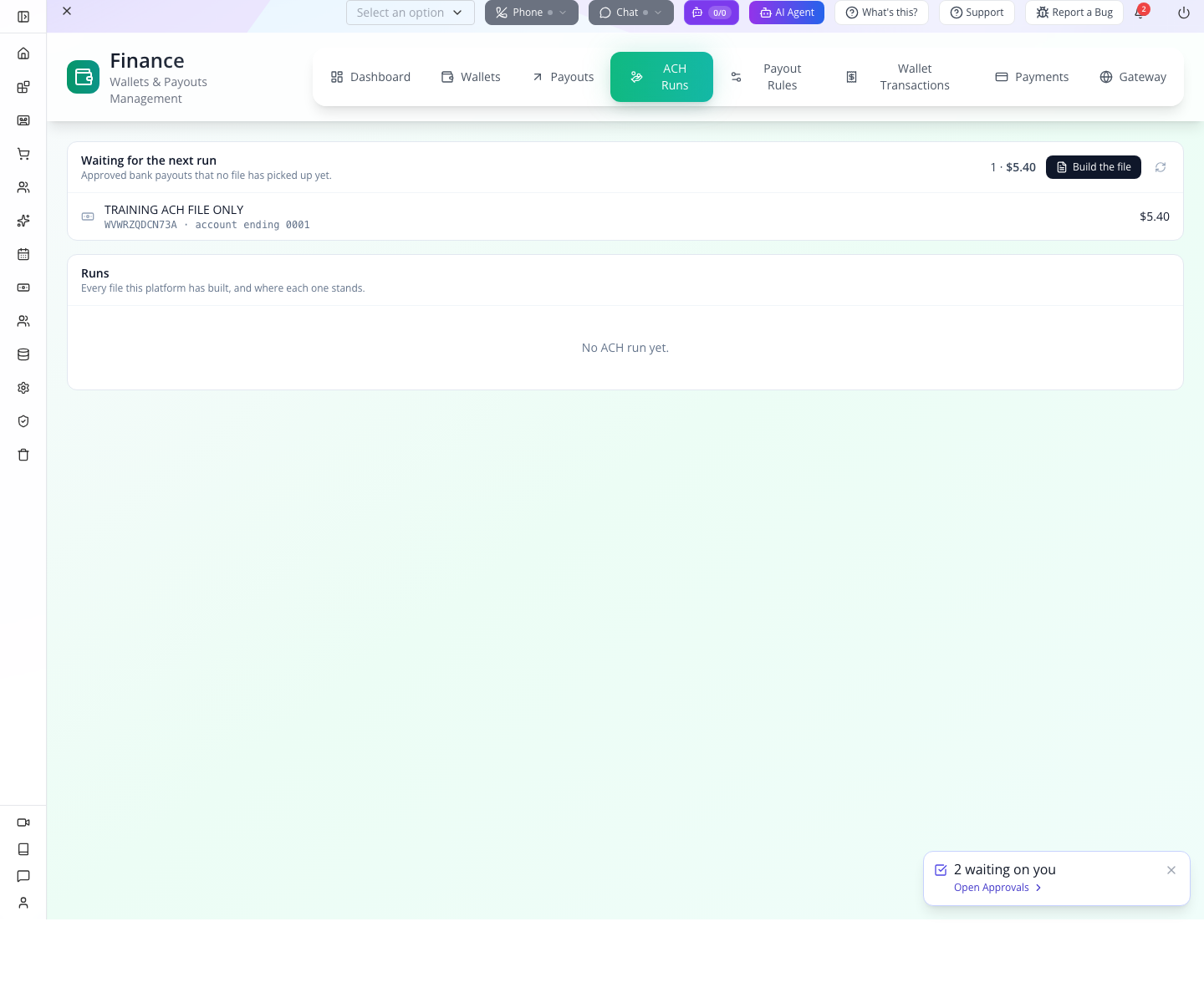Open the trash bin sidebar icon

tap(23, 455)
